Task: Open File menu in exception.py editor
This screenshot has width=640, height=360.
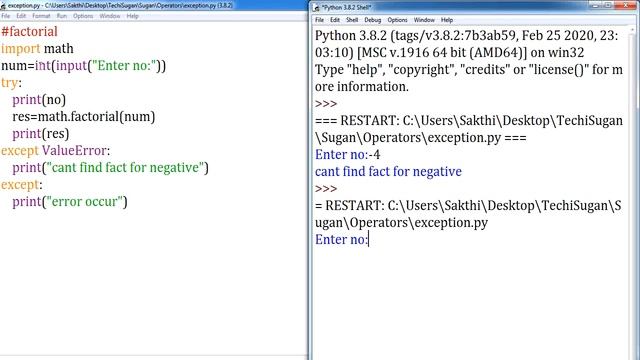Action: click(6, 16)
